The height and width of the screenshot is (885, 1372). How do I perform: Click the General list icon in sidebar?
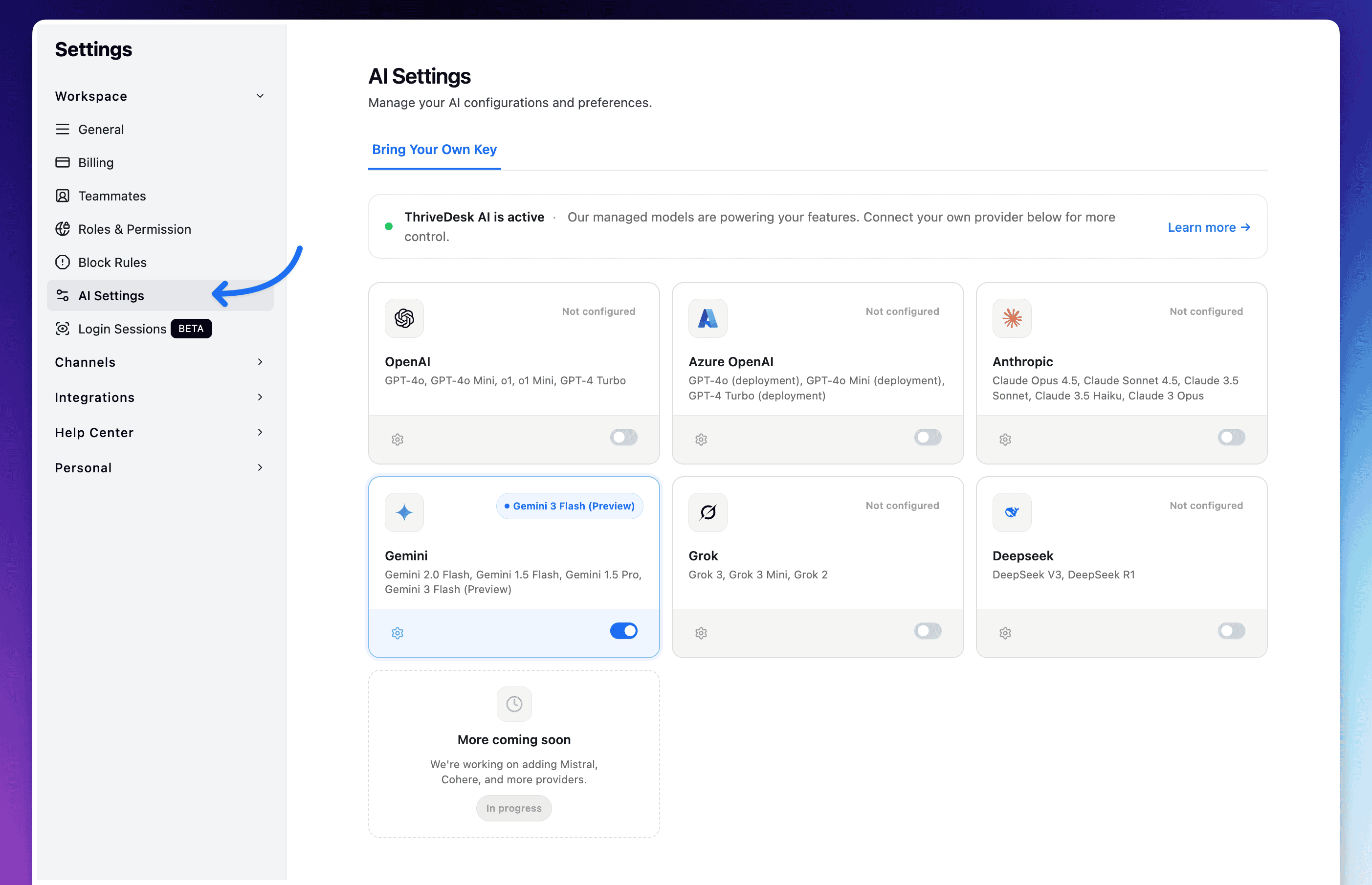[x=62, y=129]
